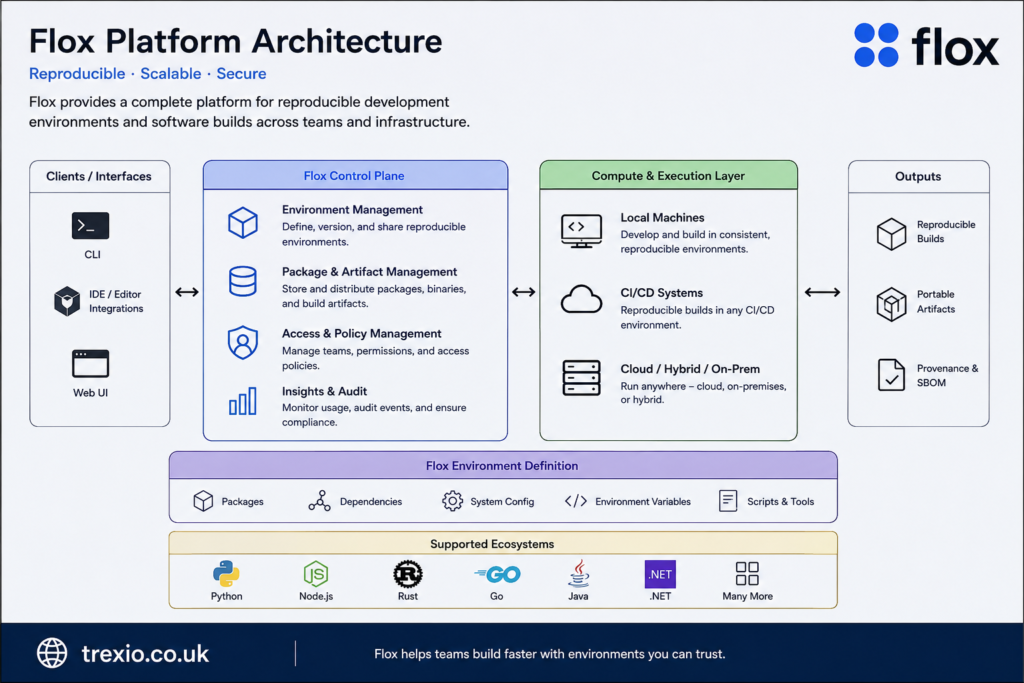Open the trexio.co.uk link
Screen dimensions: 1024x683
(x=145, y=654)
